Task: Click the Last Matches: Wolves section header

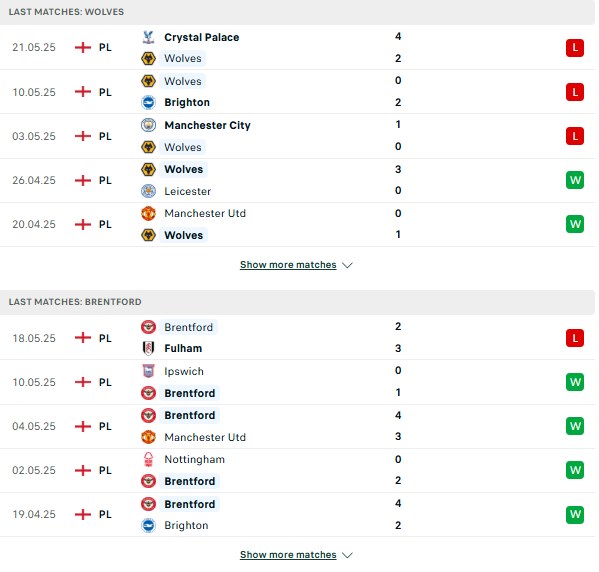Action: point(297,12)
